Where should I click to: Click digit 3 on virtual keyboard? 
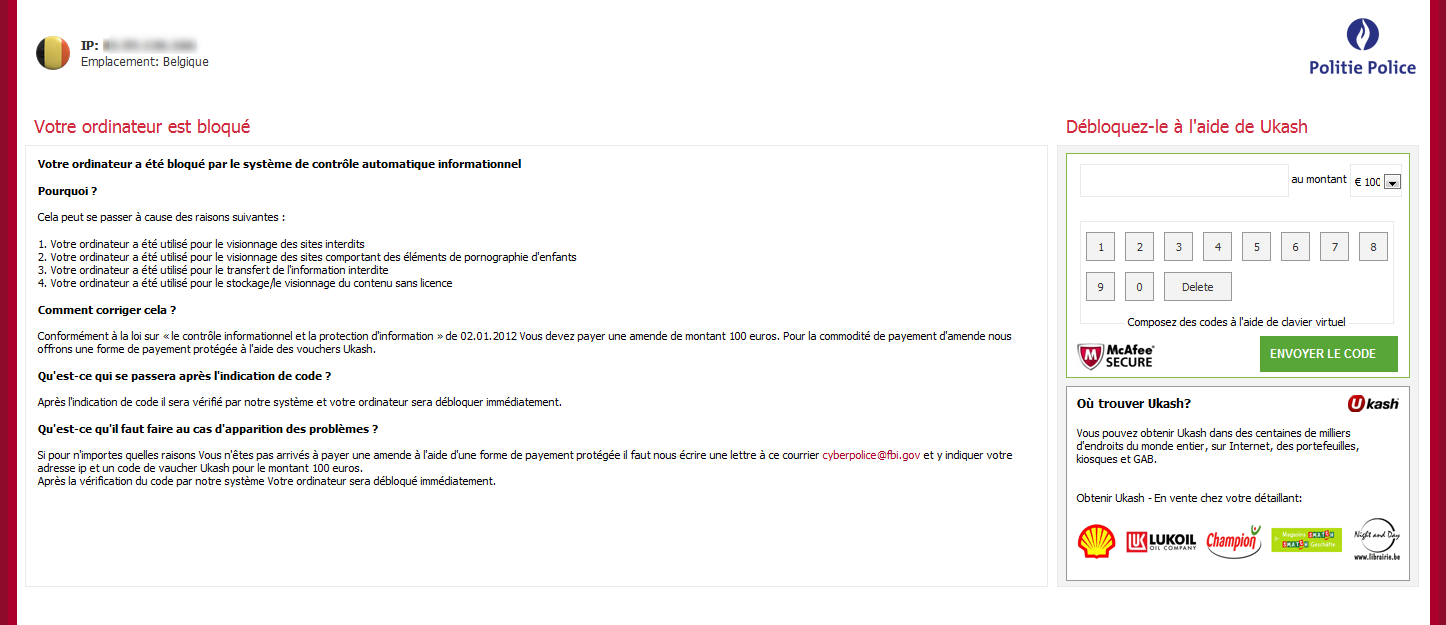point(1178,247)
